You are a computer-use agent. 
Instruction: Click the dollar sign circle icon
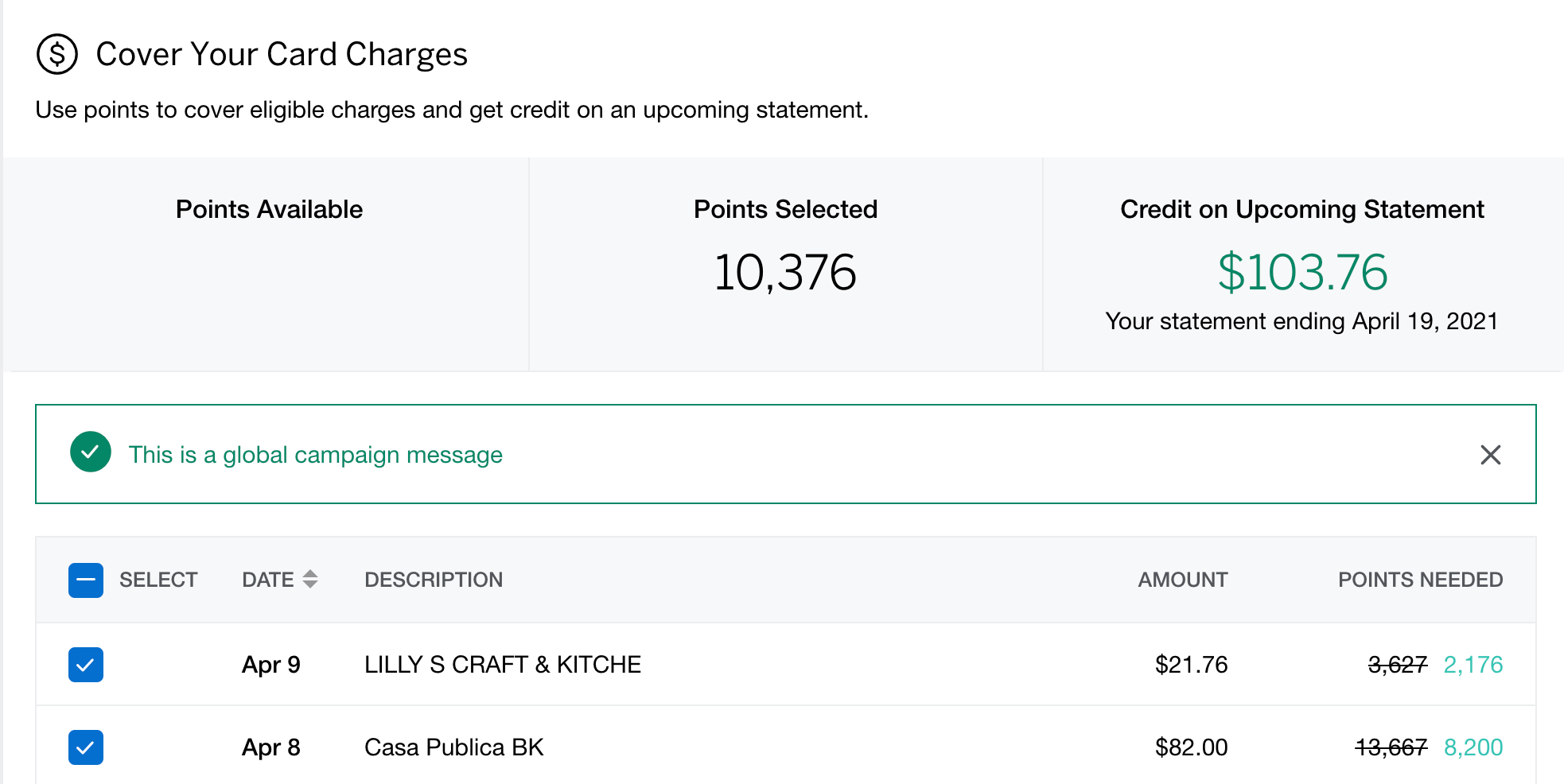(57, 54)
